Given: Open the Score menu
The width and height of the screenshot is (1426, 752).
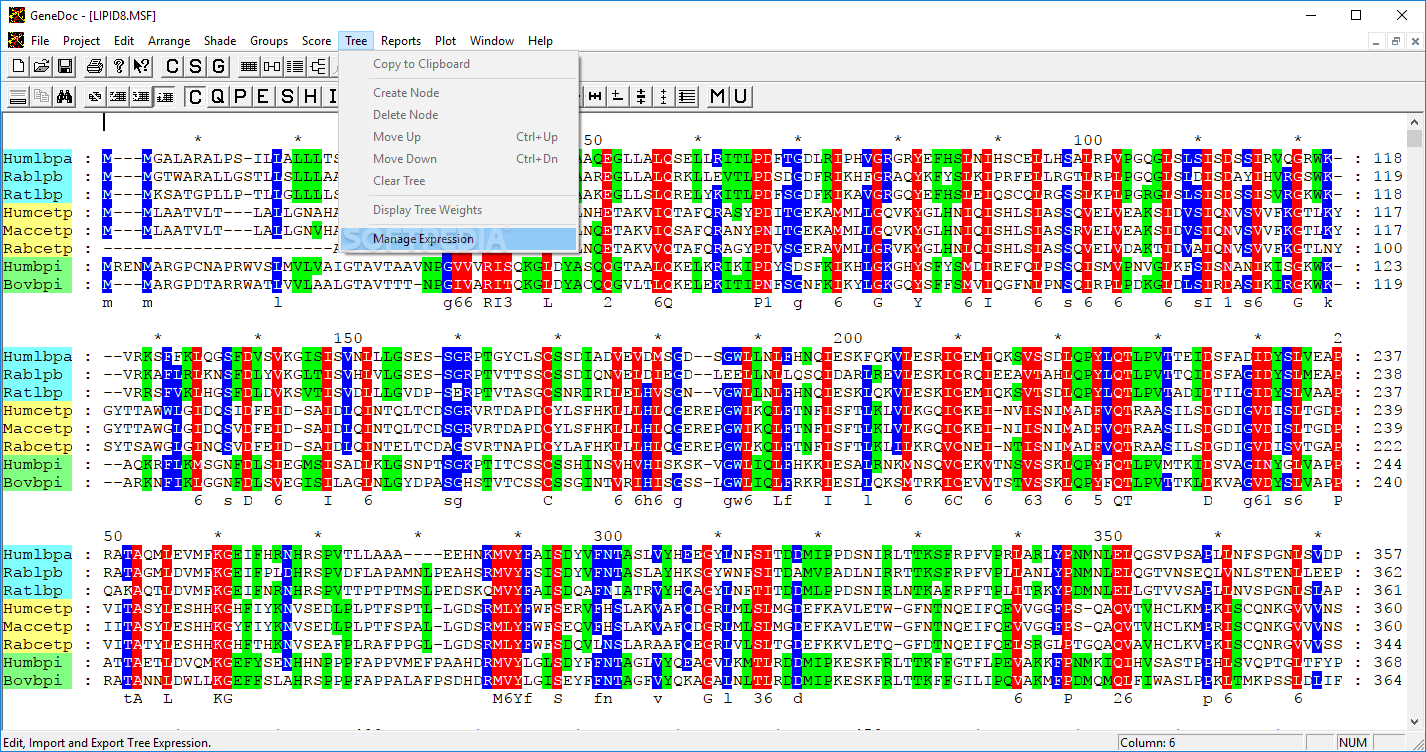Looking at the screenshot, I should click(317, 41).
